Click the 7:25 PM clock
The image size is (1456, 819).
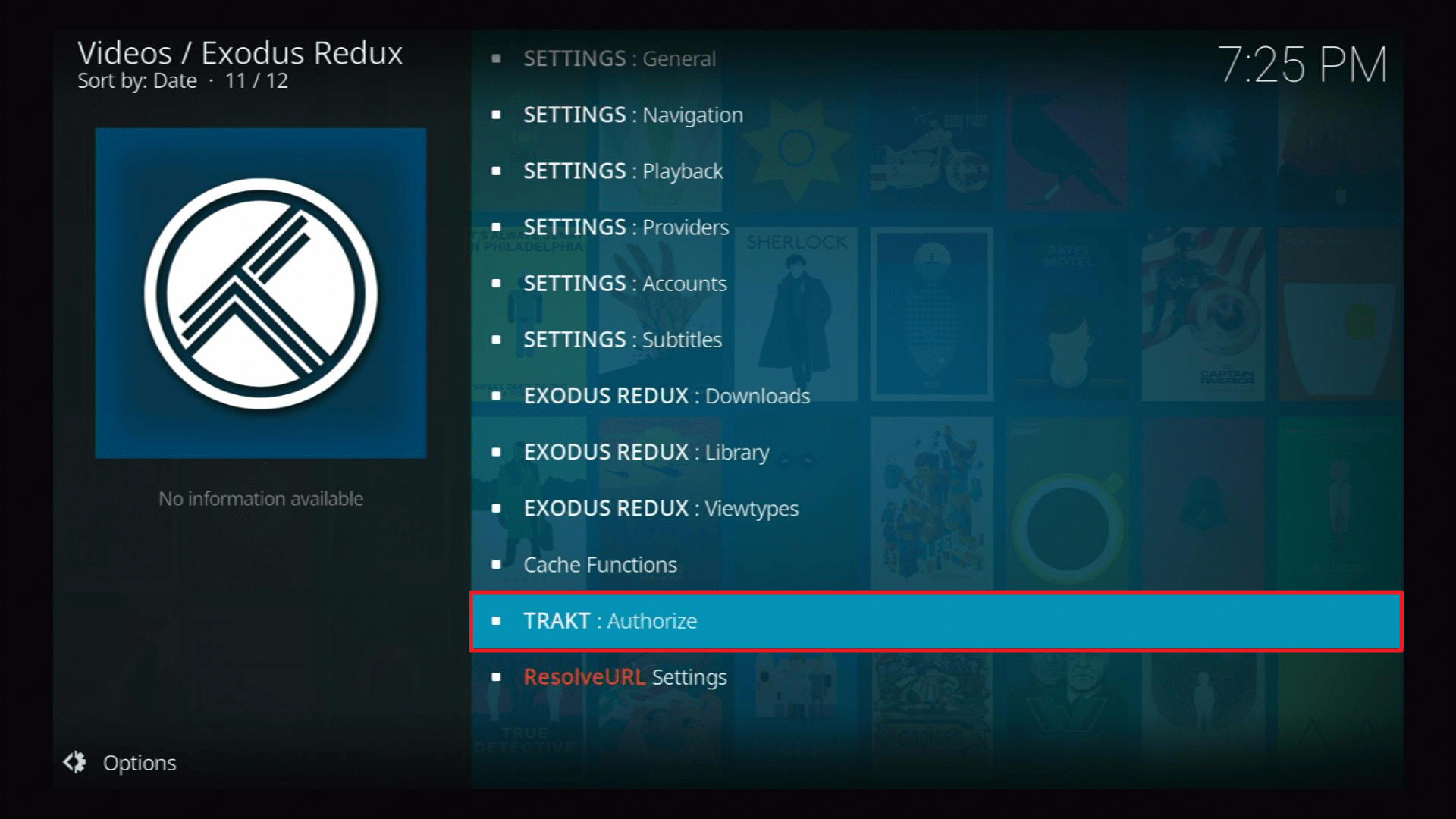(1302, 65)
